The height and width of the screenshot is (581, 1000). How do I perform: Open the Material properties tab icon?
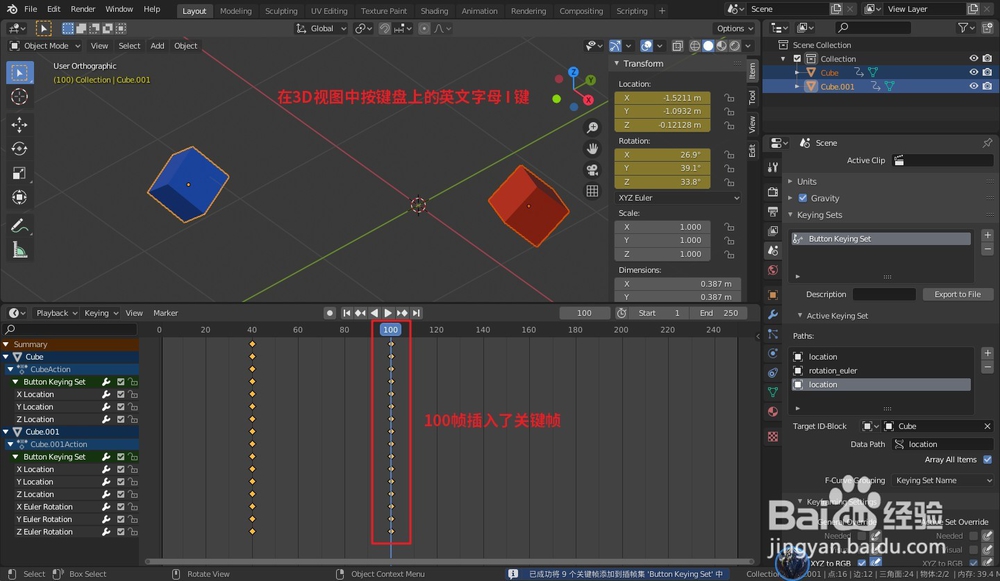(773, 411)
